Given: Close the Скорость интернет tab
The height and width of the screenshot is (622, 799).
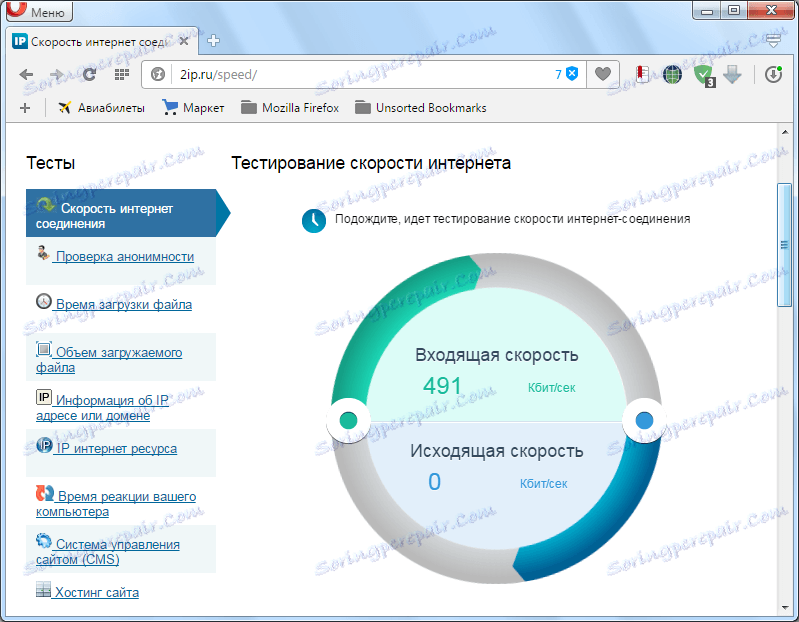Looking at the screenshot, I should [x=184, y=41].
